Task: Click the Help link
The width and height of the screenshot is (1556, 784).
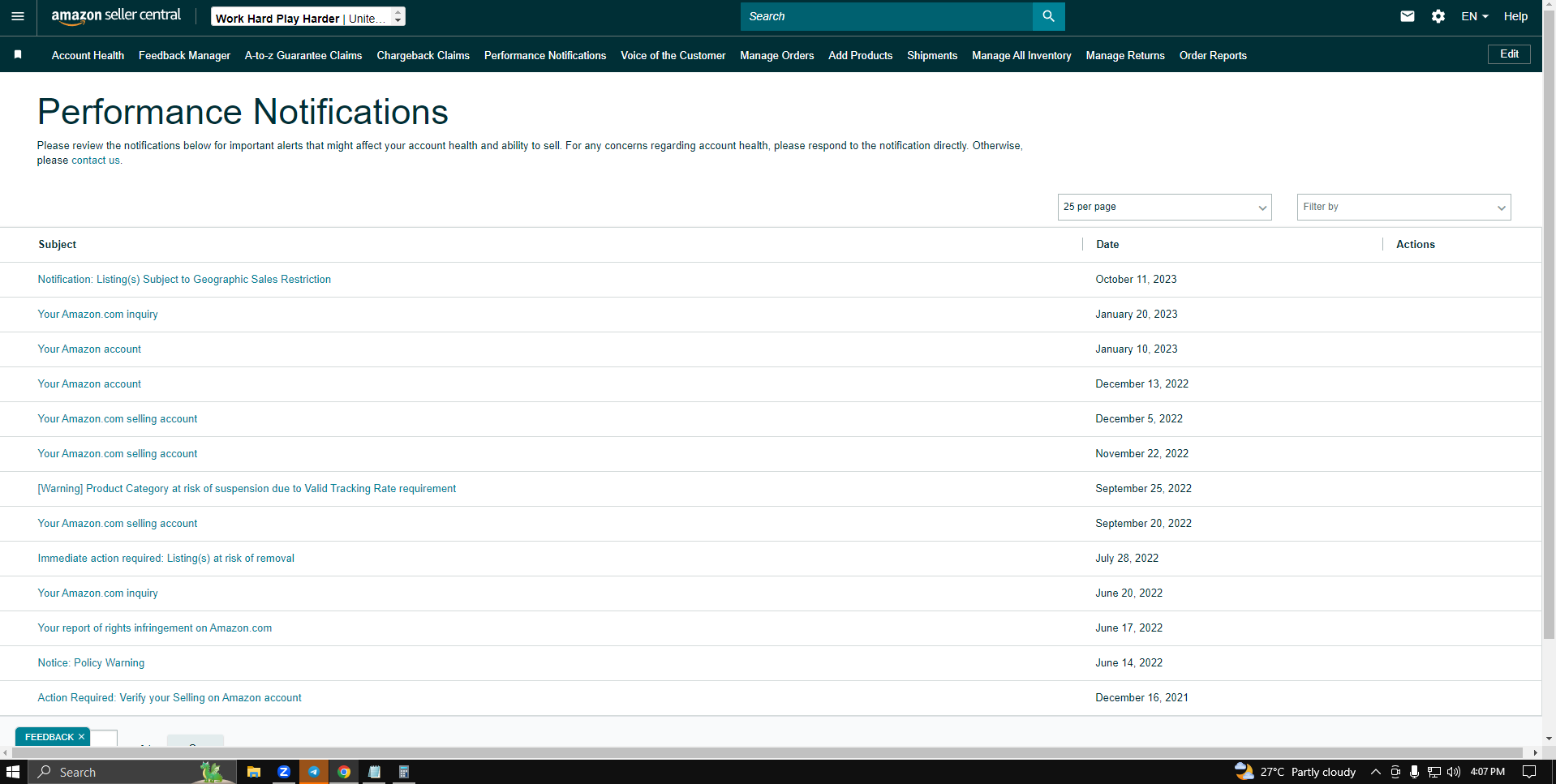Action: click(1515, 16)
